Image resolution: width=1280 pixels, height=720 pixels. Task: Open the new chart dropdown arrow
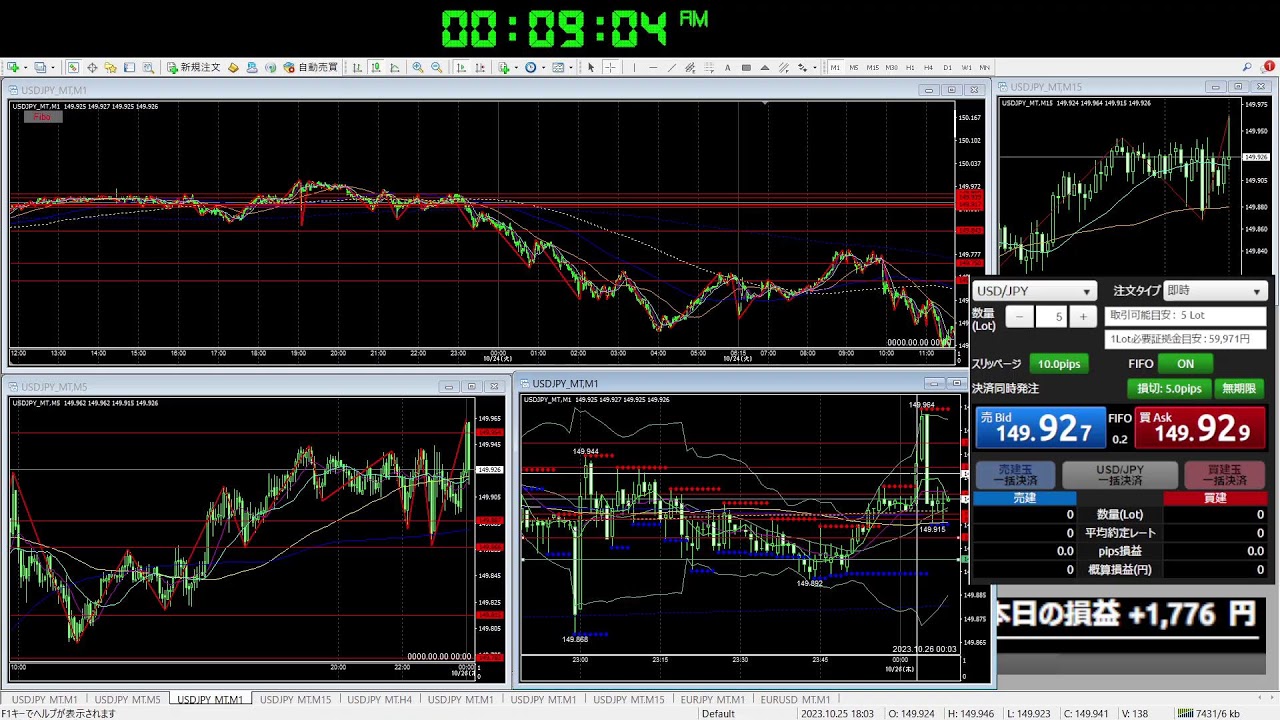tap(26, 68)
